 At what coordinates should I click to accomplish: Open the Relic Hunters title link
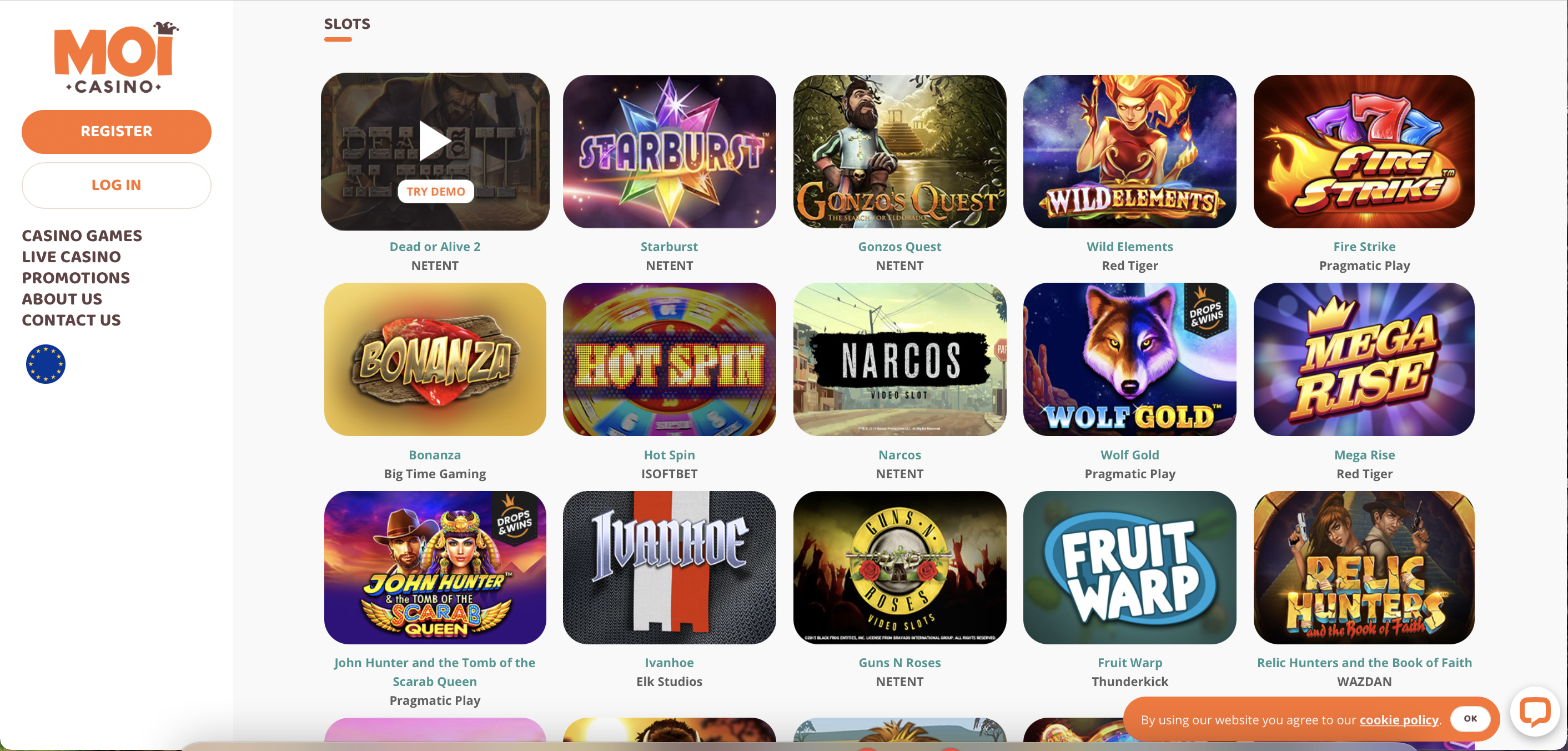click(x=1364, y=663)
